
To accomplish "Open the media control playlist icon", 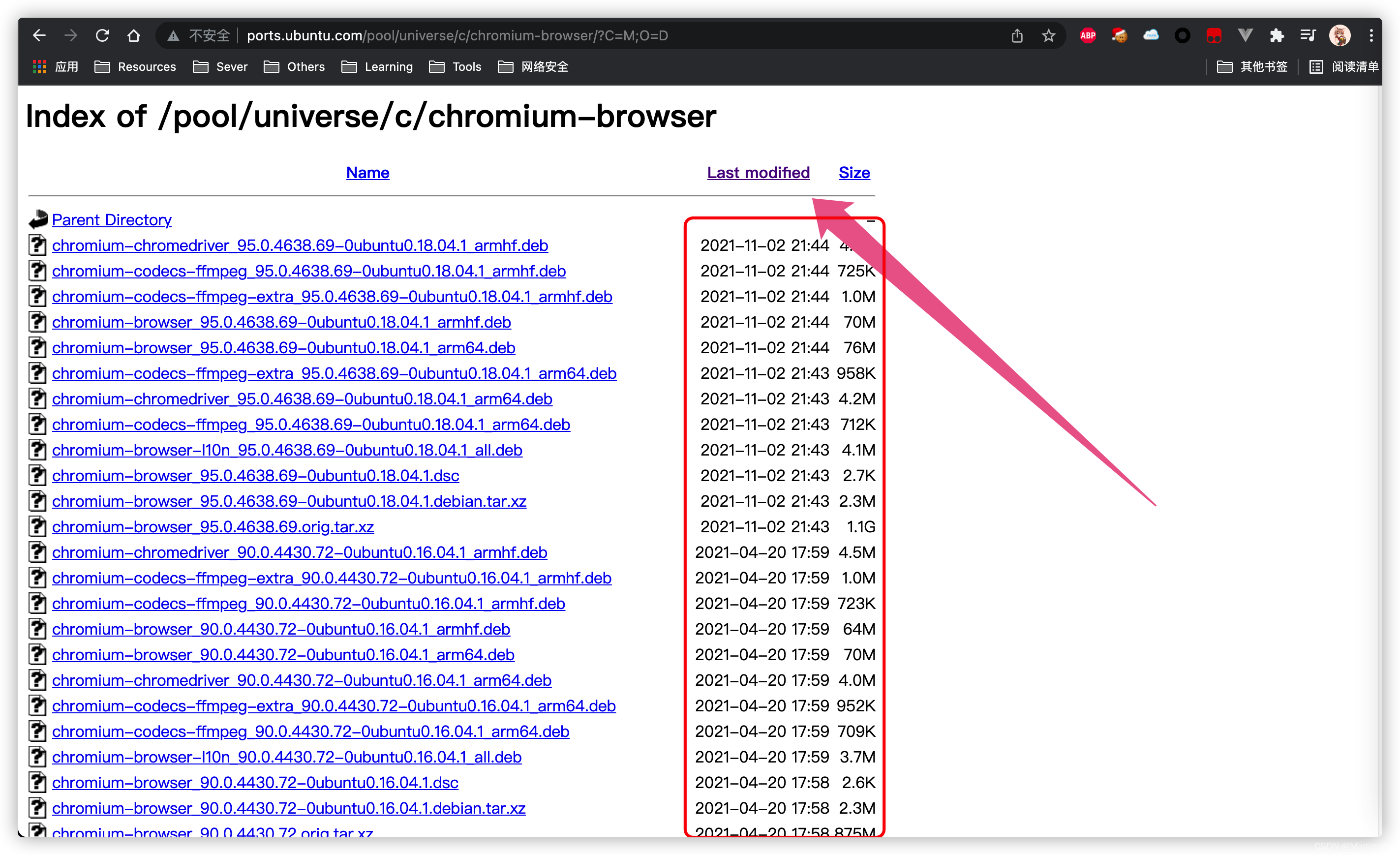I will tap(1308, 36).
